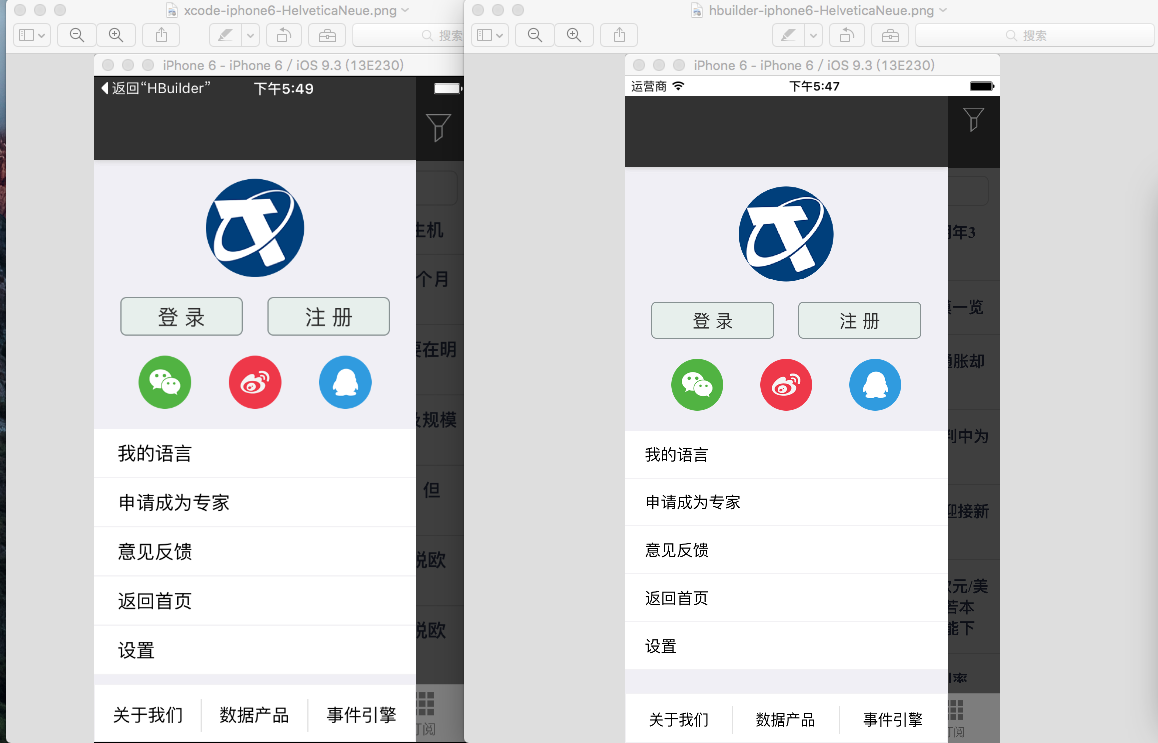The image size is (1158, 743).
Task: Click rotate button in xcode-iphone6 Preview window
Action: click(284, 35)
